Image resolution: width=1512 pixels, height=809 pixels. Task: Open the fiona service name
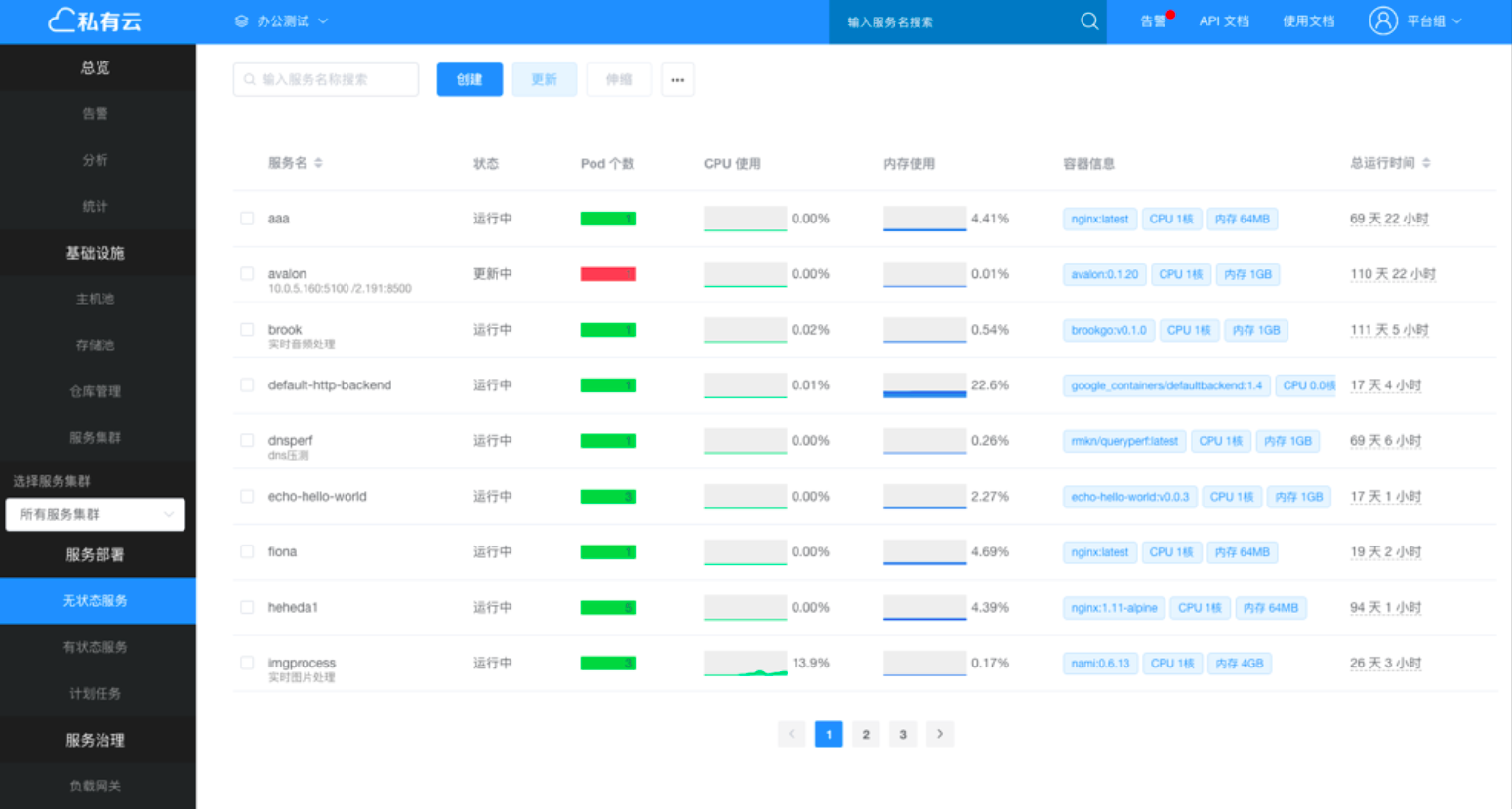coord(282,551)
